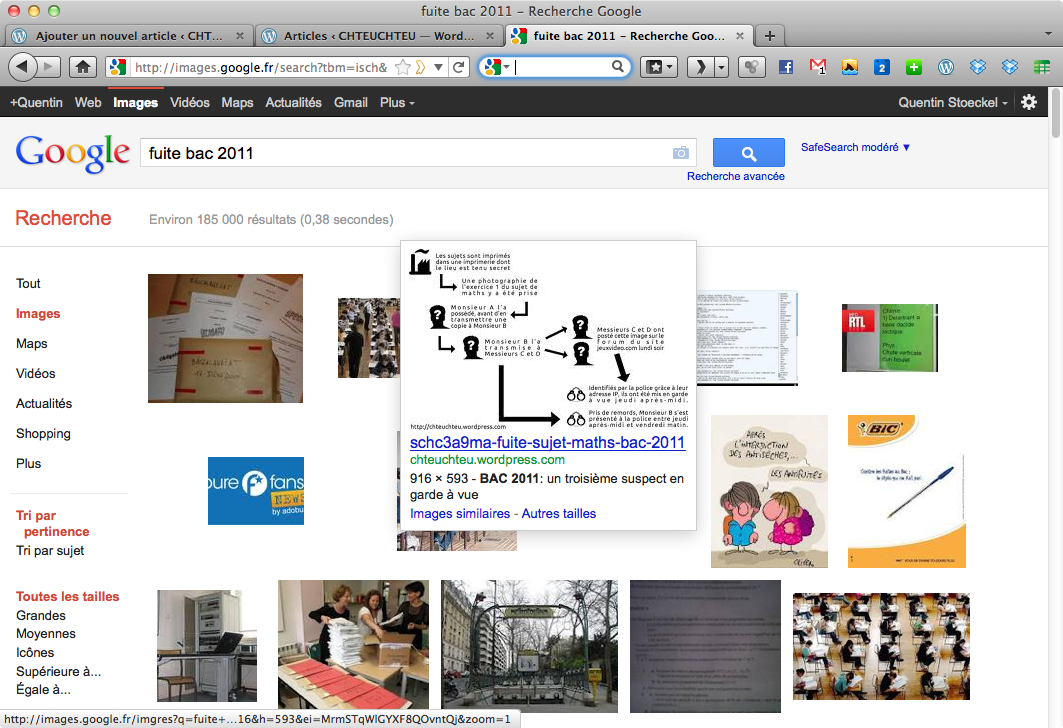Open the schc3a9ma-fuite-sujet-maths-bac-2011 link
The width and height of the screenshot is (1063, 728).
[547, 443]
